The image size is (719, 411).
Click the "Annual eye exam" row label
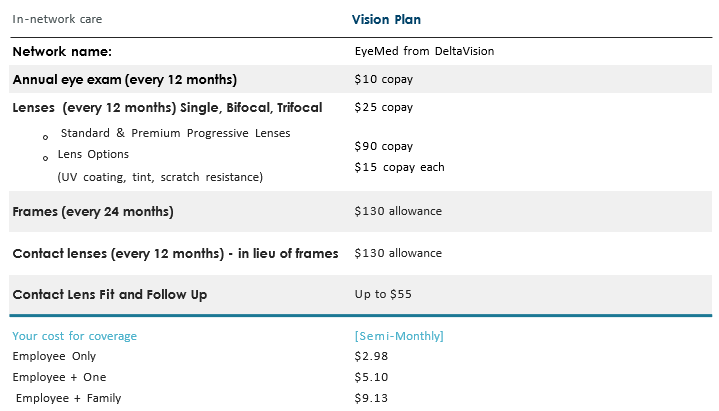click(124, 79)
